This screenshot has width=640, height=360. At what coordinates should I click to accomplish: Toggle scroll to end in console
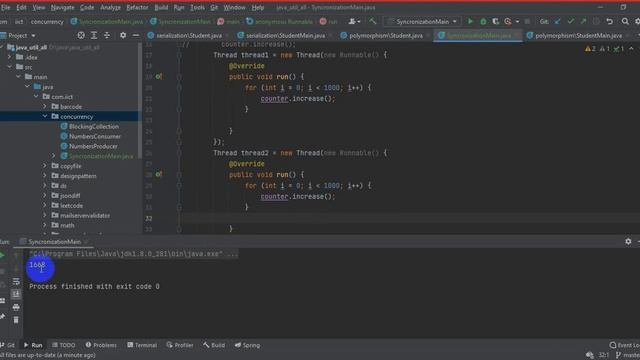click(x=16, y=294)
